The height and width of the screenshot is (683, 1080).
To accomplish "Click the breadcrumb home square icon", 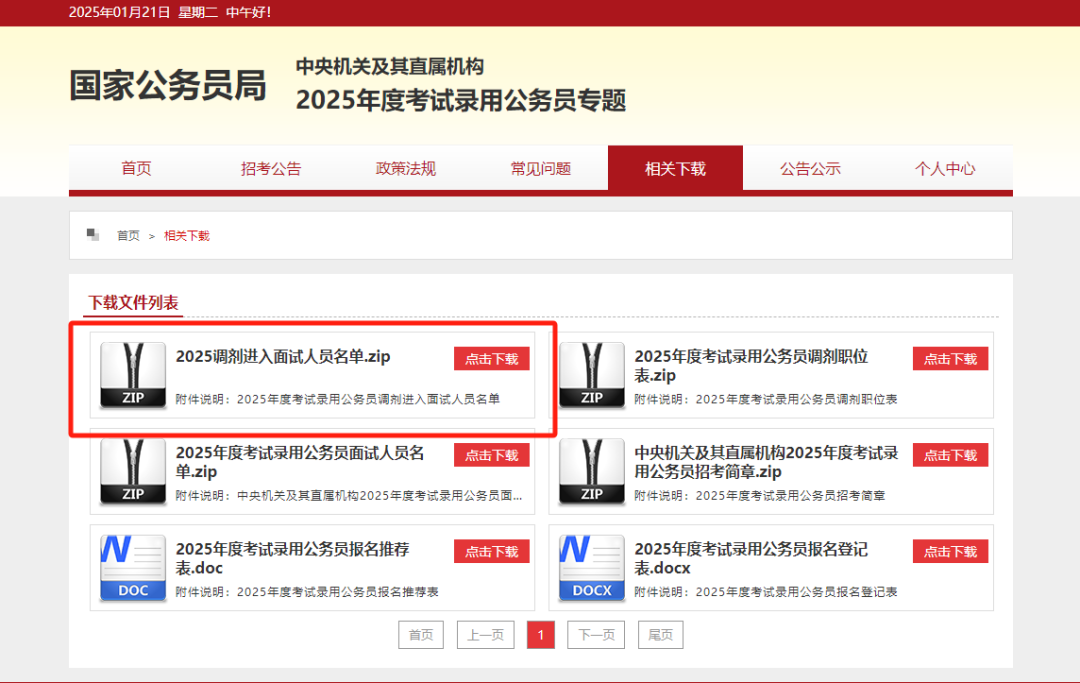I will [93, 235].
